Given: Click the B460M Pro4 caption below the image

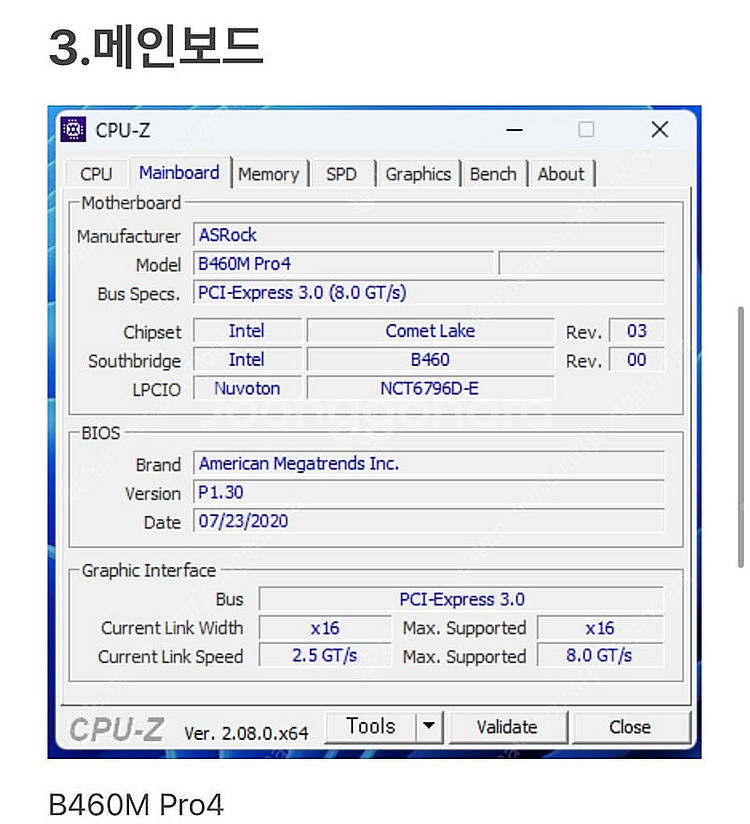Looking at the screenshot, I should pos(136,805).
